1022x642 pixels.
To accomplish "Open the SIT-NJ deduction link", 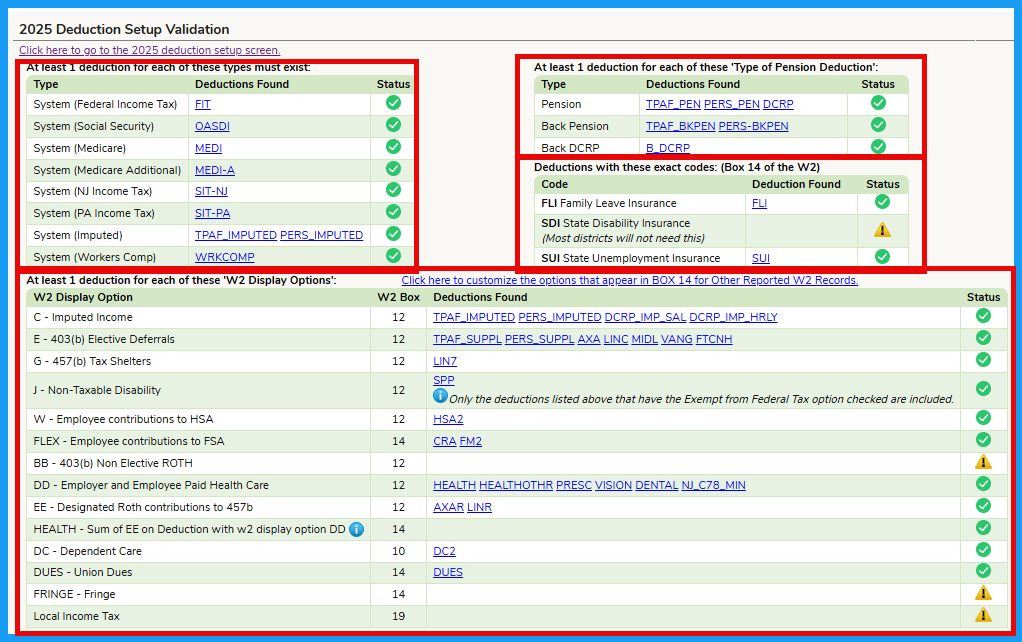I will click(211, 192).
